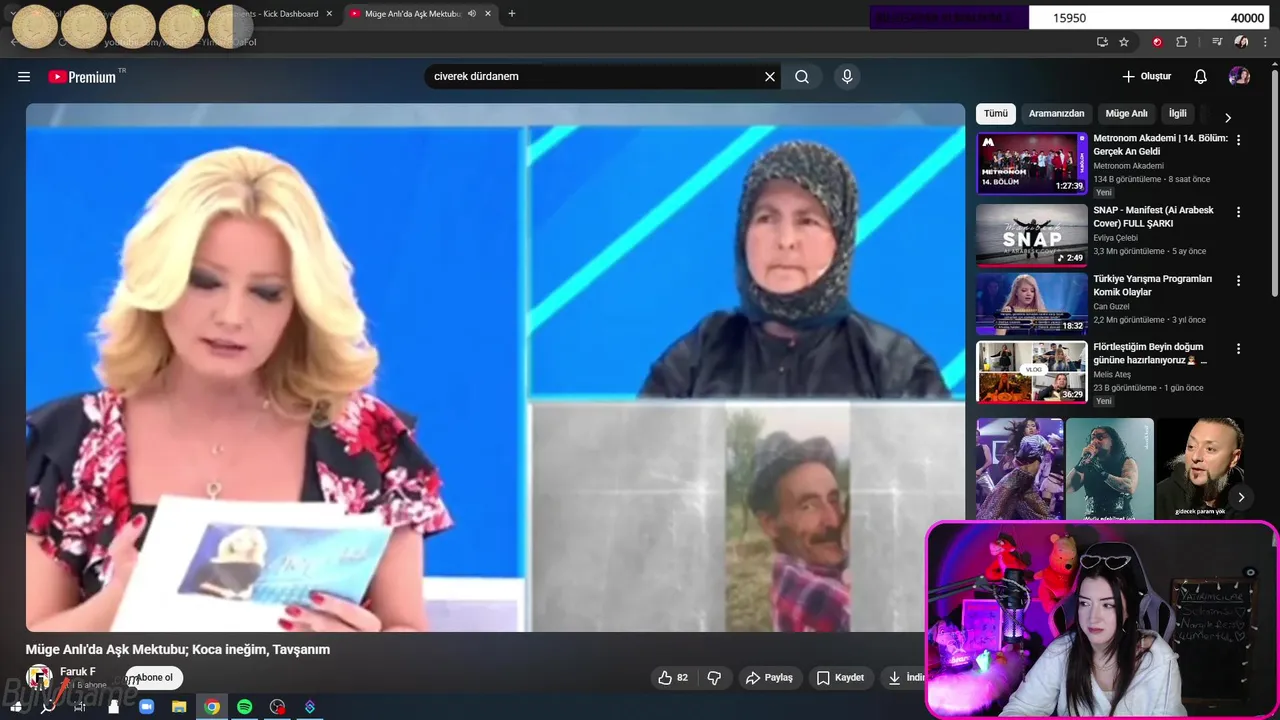Open File Explorer from the taskbar
The image size is (1280, 720).
179,707
